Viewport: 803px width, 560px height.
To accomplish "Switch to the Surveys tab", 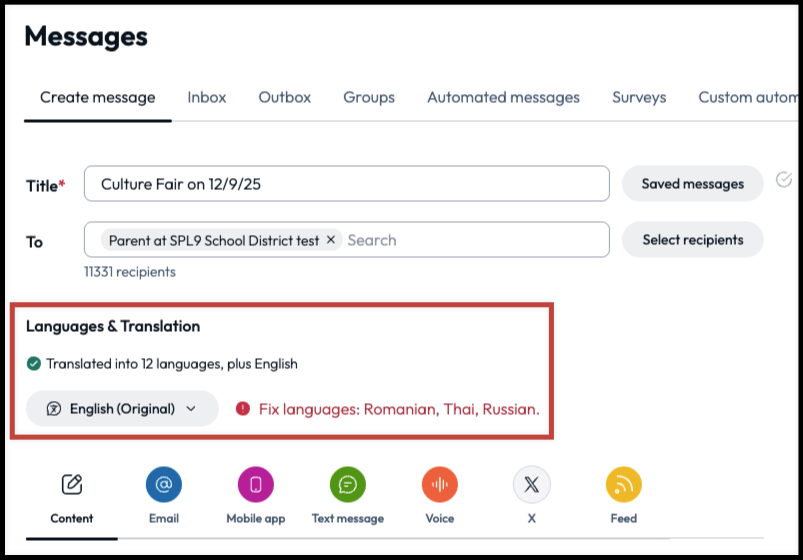I will coord(639,97).
